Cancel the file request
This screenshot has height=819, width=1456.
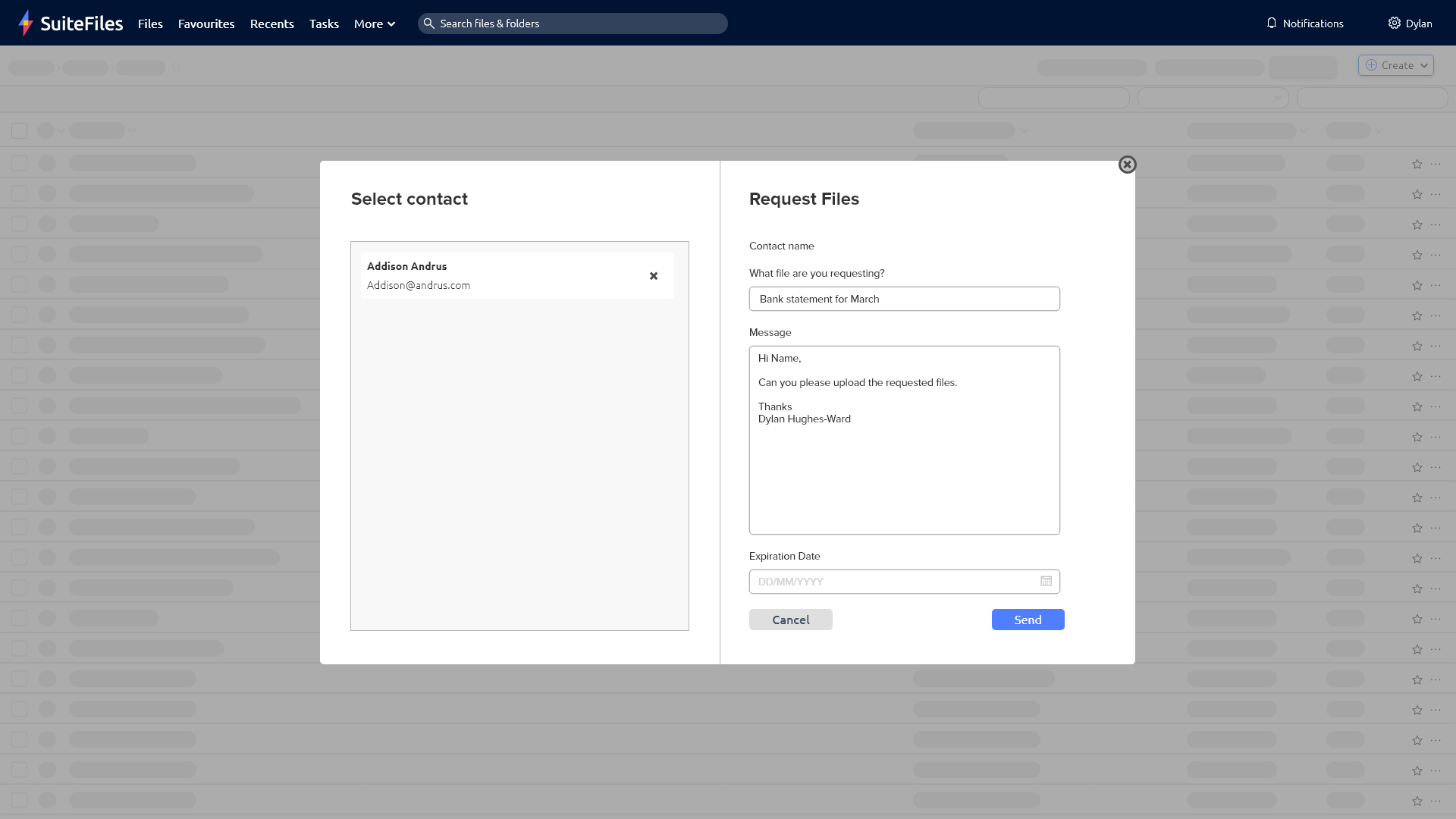coord(790,620)
